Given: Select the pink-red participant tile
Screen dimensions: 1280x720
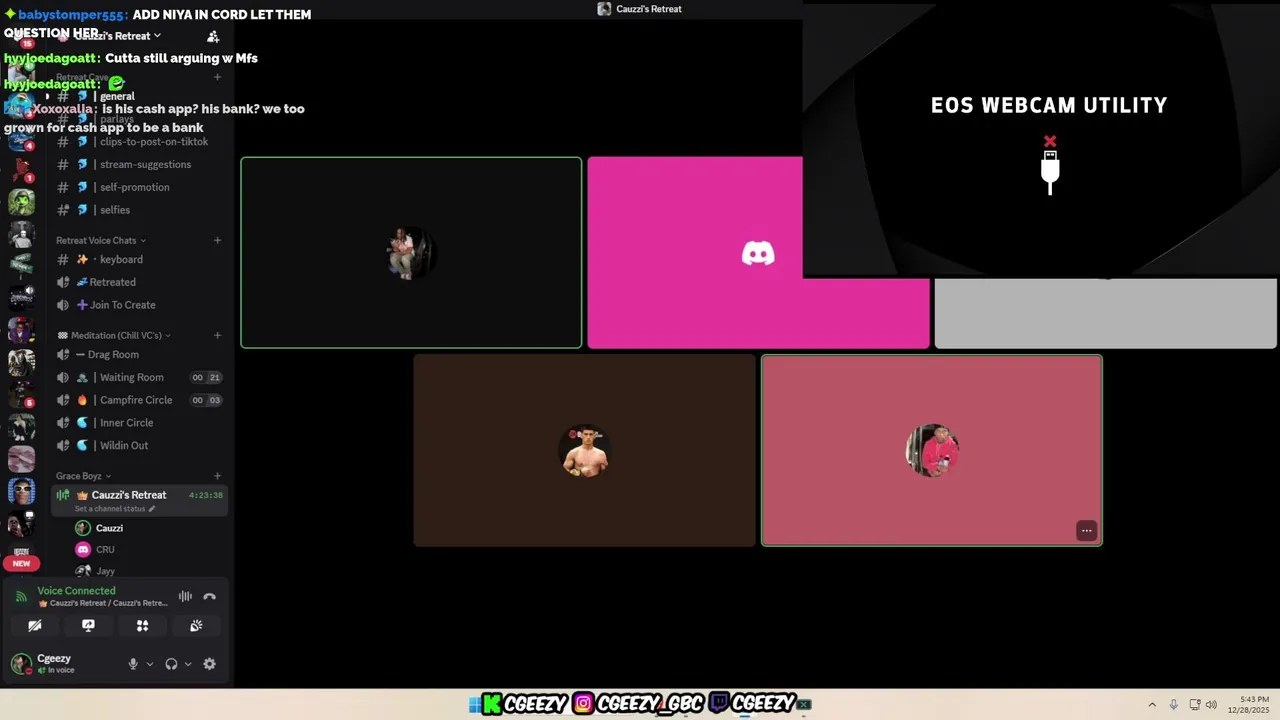Looking at the screenshot, I should (932, 451).
